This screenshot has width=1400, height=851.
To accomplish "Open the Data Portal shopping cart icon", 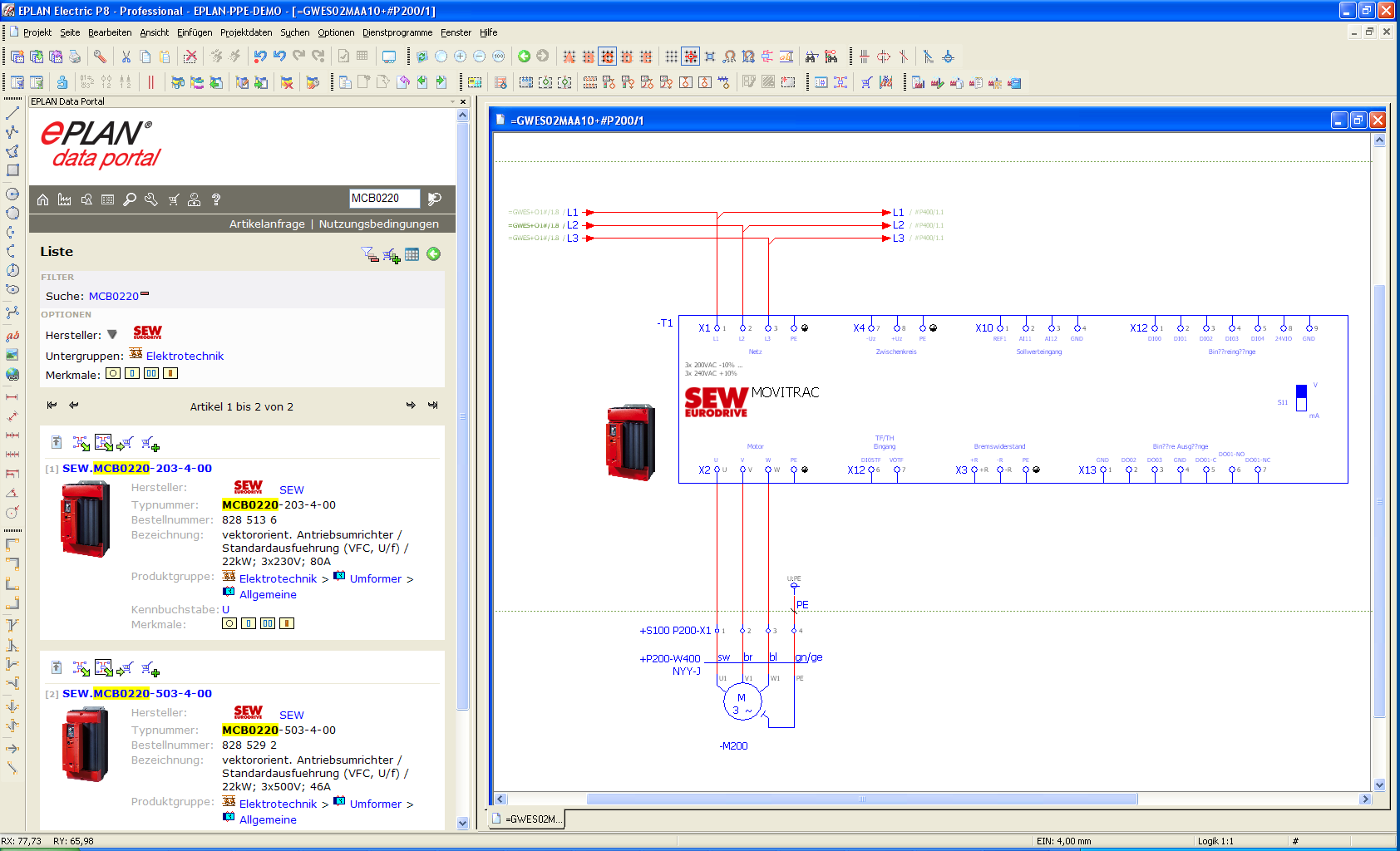I will (174, 199).
